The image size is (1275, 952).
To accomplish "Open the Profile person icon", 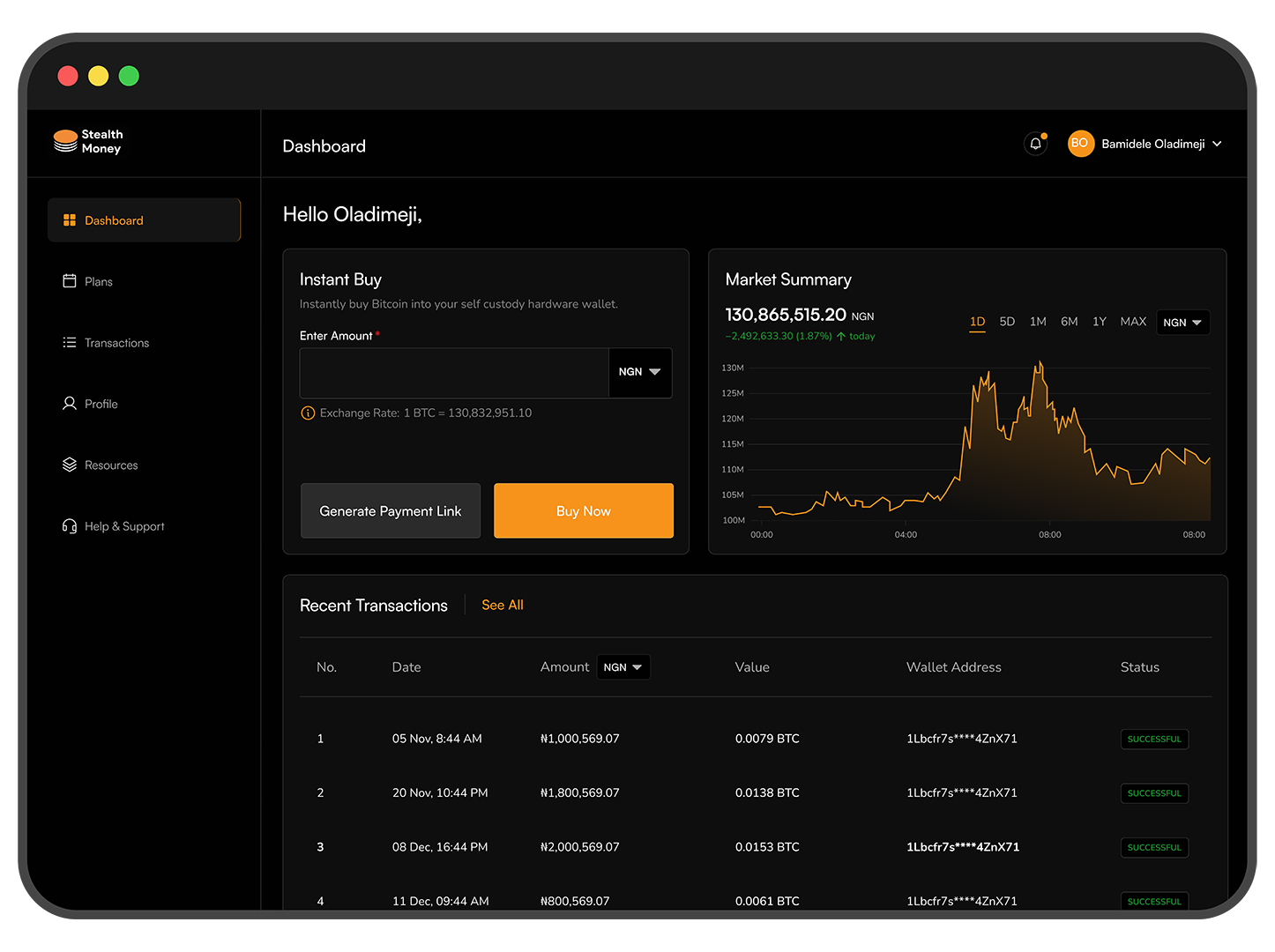I will point(70,403).
